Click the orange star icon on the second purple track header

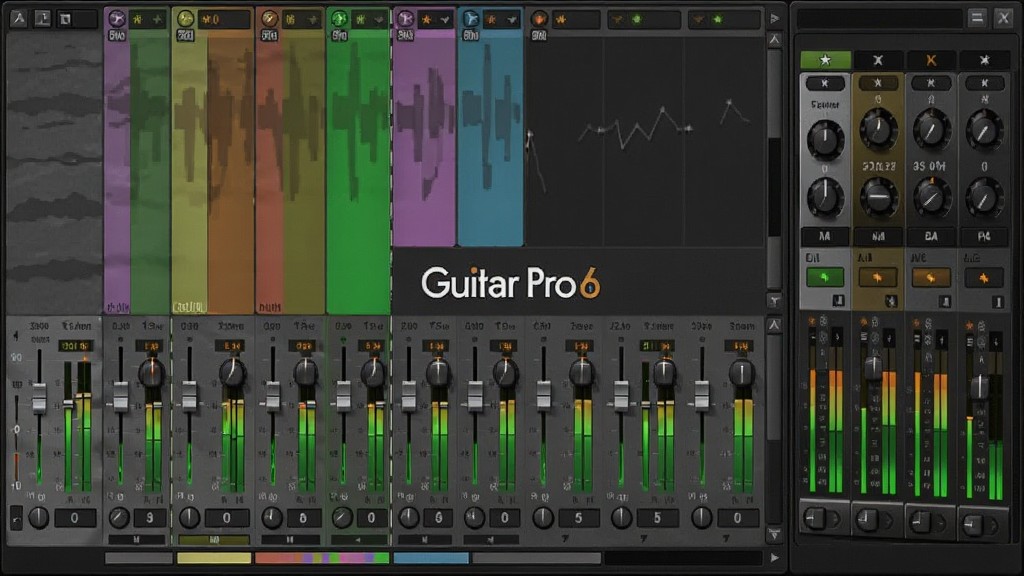pyautogui.click(x=426, y=20)
